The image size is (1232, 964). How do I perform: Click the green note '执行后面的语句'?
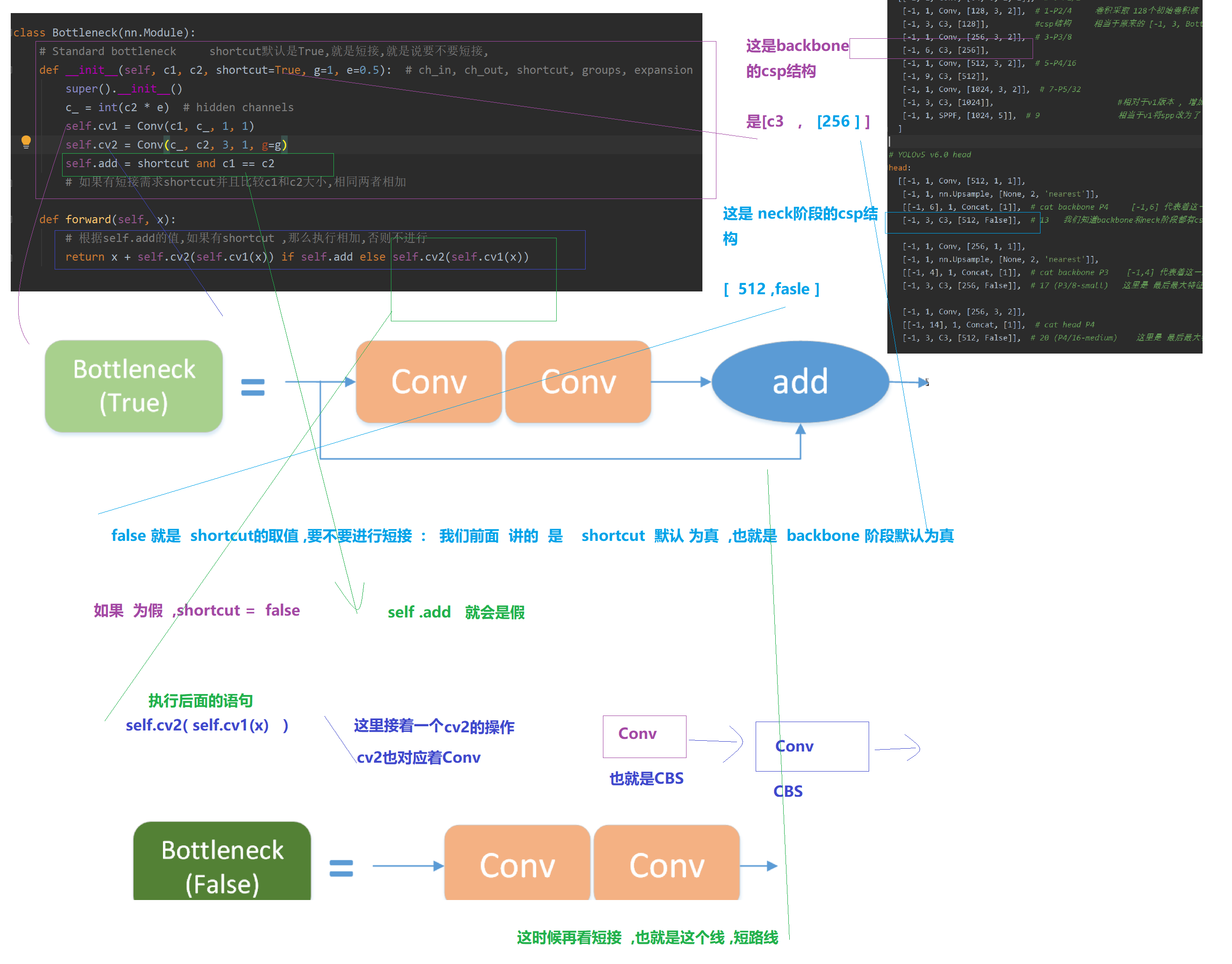pos(200,701)
